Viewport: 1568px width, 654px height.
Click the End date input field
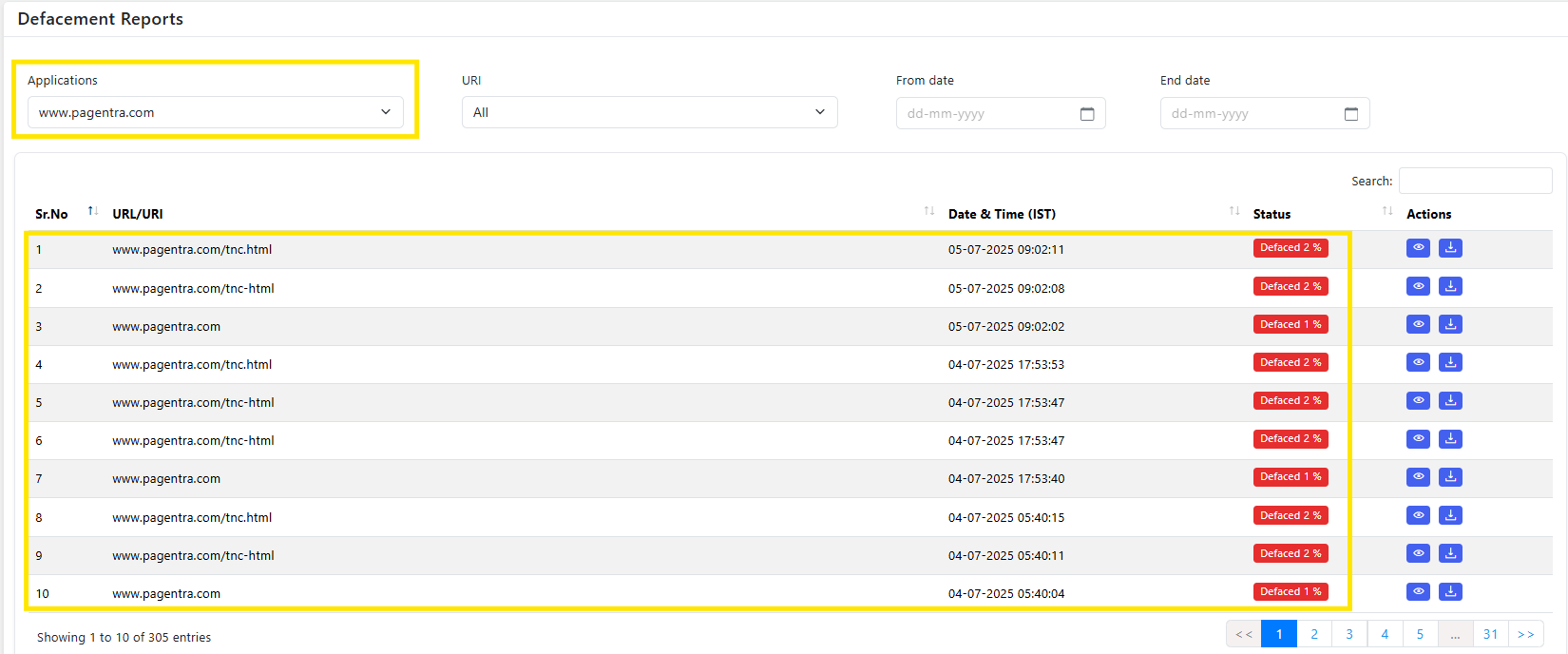point(1265,113)
